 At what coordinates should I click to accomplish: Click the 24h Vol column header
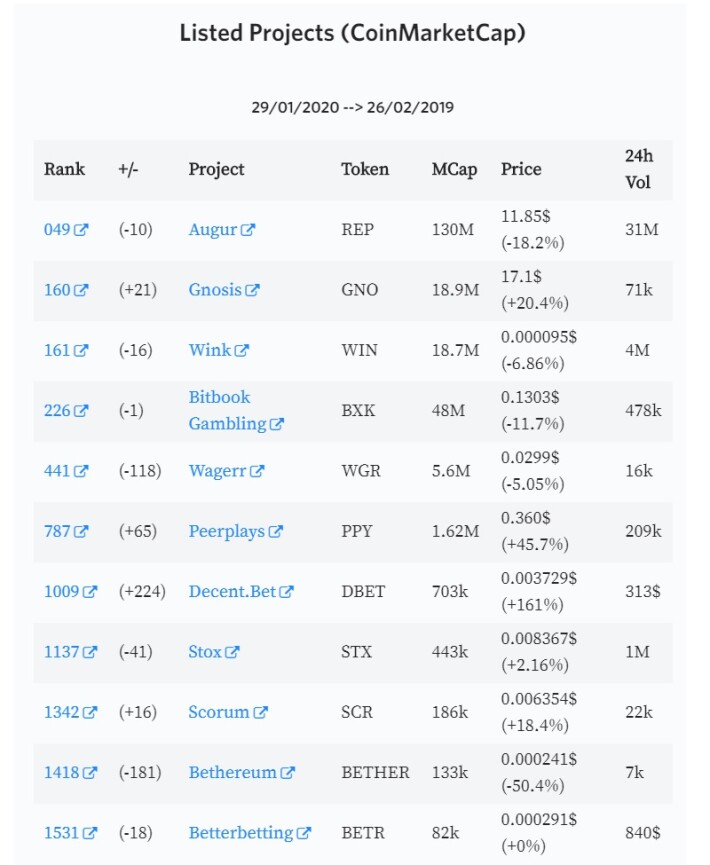(639, 169)
